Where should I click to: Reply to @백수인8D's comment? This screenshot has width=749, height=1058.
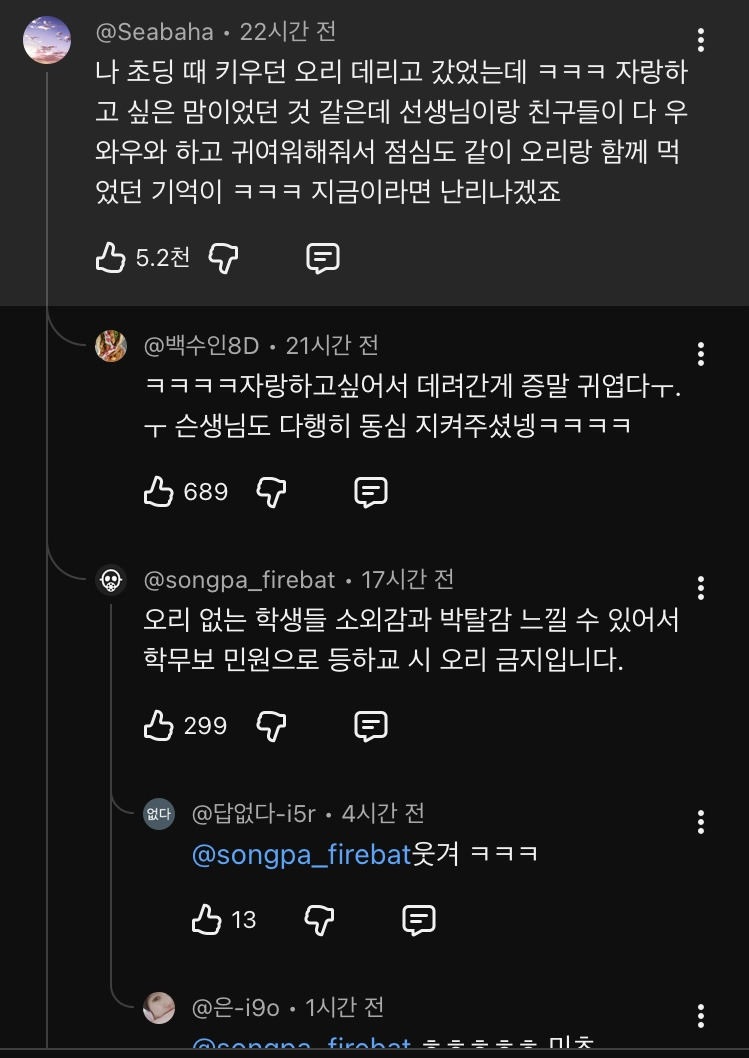pyautogui.click(x=371, y=492)
